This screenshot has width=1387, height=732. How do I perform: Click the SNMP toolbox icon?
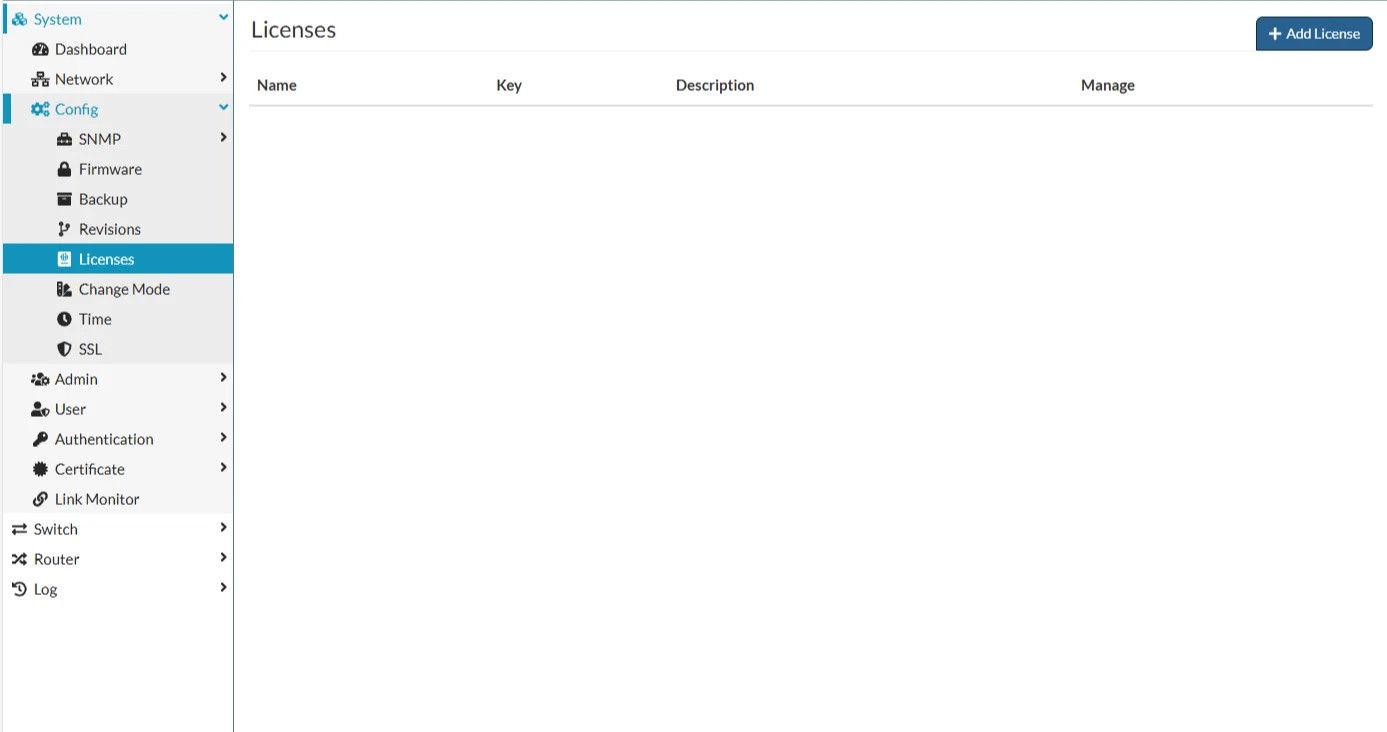[x=64, y=139]
